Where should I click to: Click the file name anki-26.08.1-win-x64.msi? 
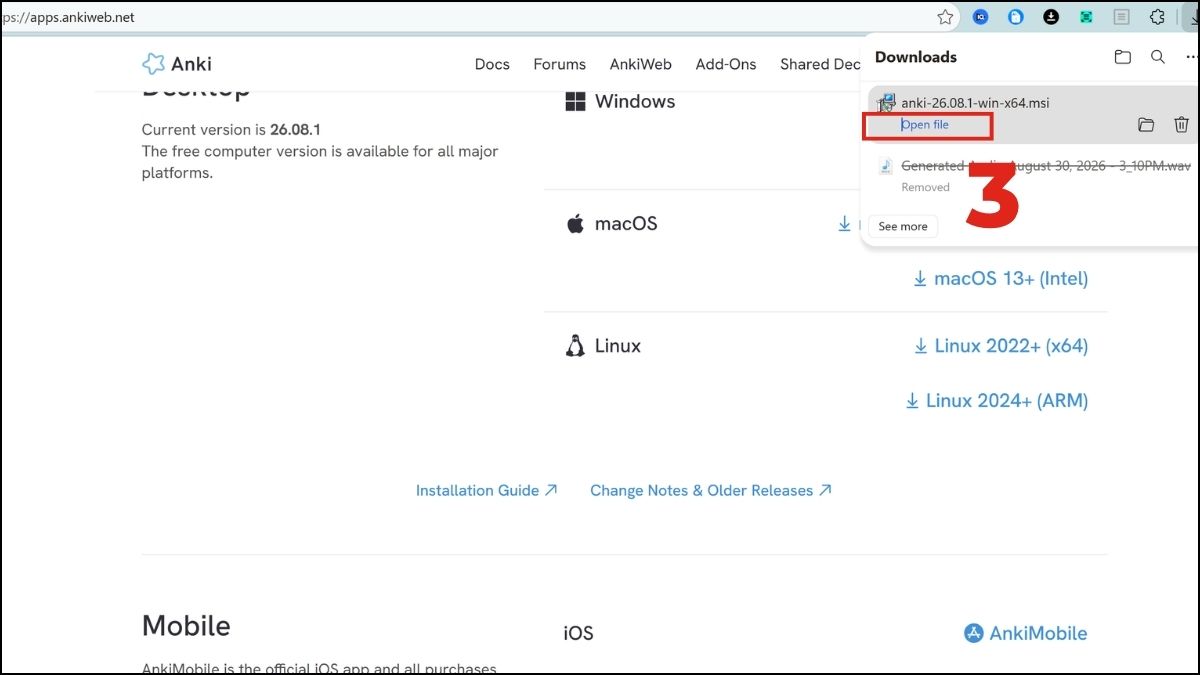(x=975, y=103)
